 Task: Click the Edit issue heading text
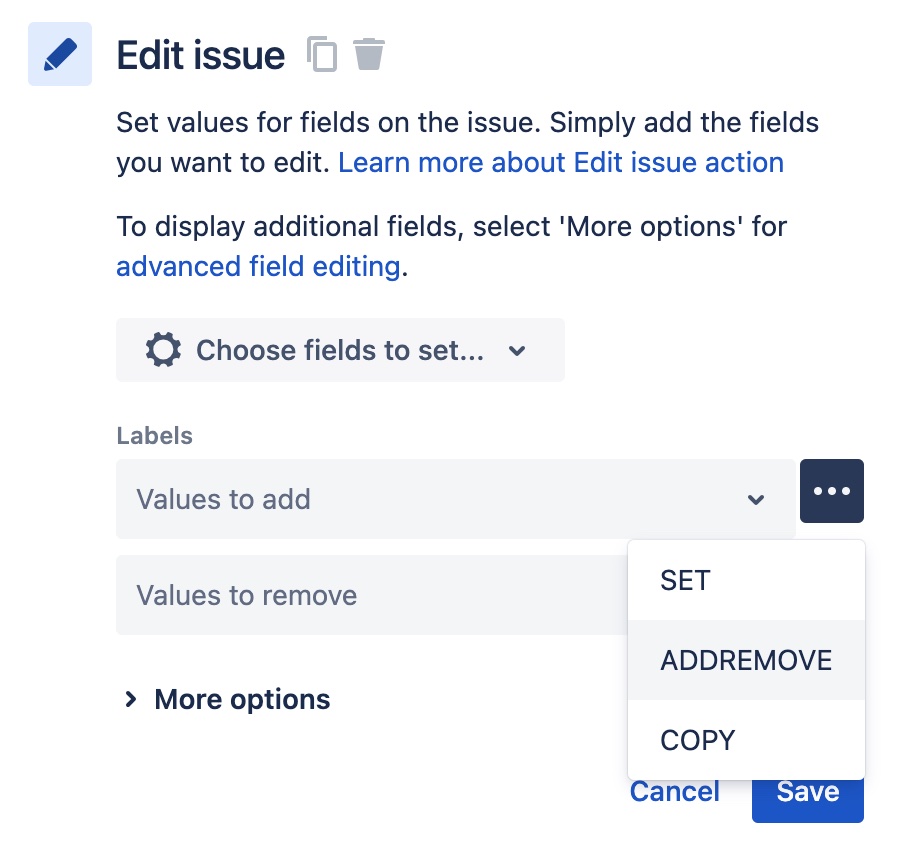[x=200, y=55]
